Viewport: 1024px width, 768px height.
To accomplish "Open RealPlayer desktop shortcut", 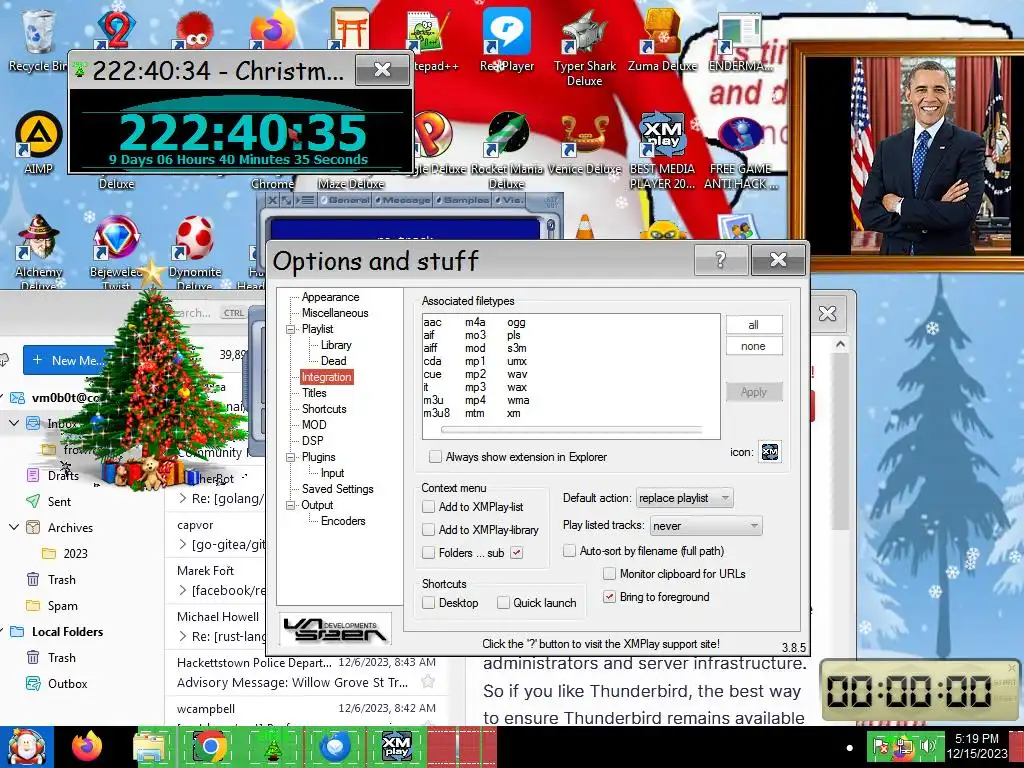I will pyautogui.click(x=506, y=39).
